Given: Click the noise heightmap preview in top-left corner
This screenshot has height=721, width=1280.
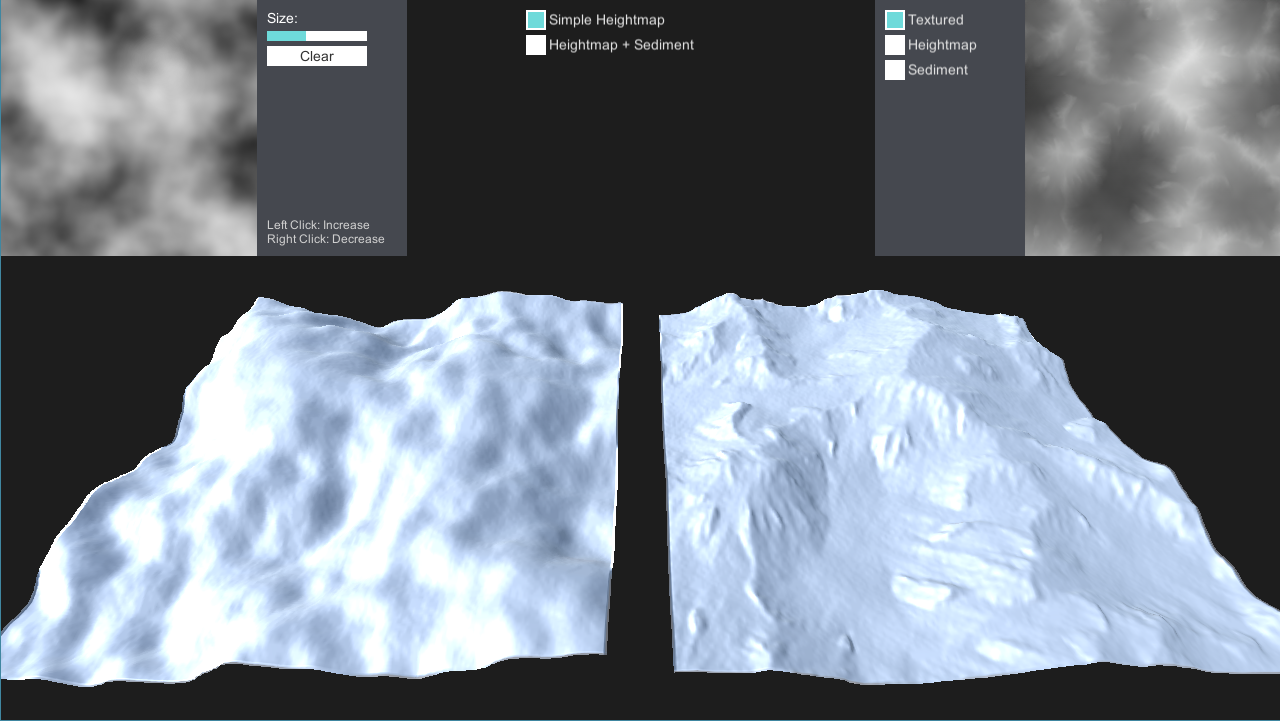Looking at the screenshot, I should (128, 128).
